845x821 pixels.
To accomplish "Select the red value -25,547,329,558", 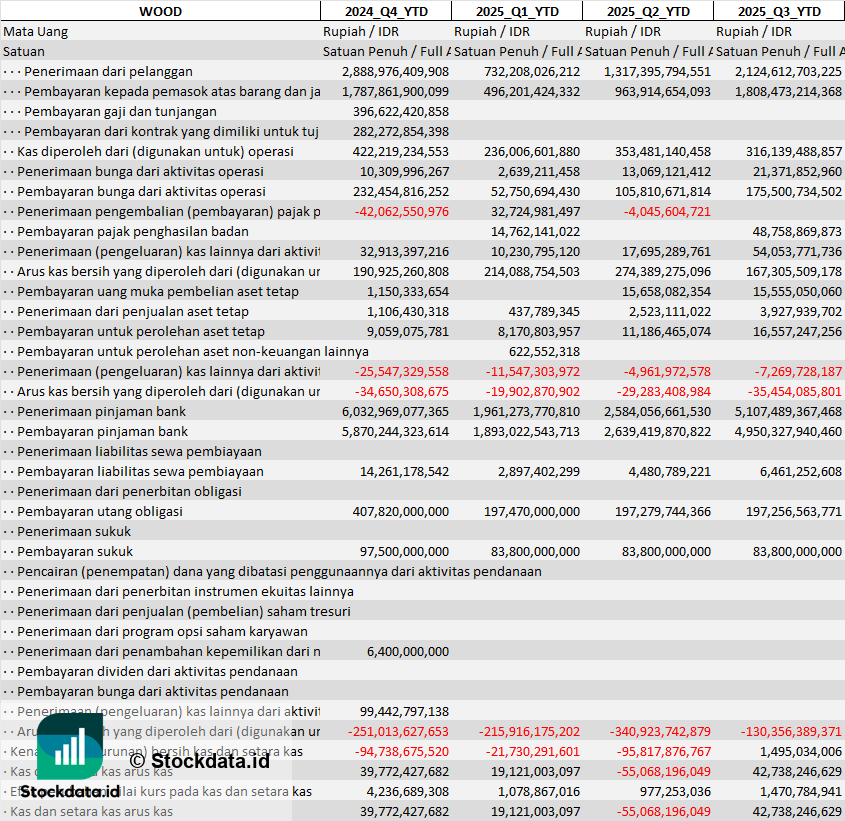I will pyautogui.click(x=401, y=371).
